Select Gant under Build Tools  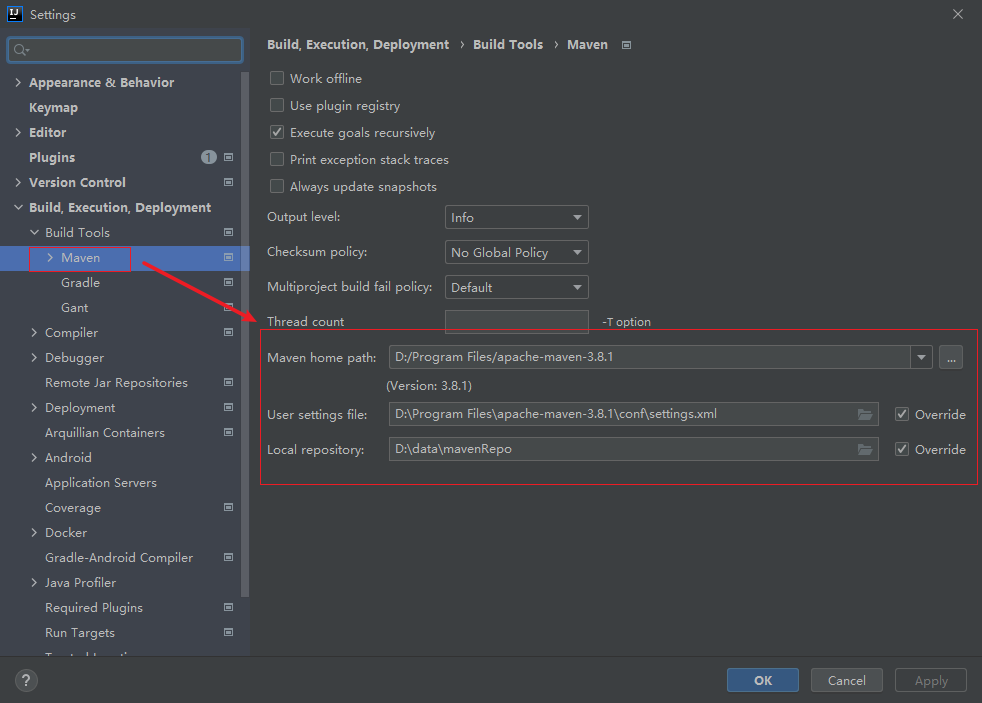(75, 308)
